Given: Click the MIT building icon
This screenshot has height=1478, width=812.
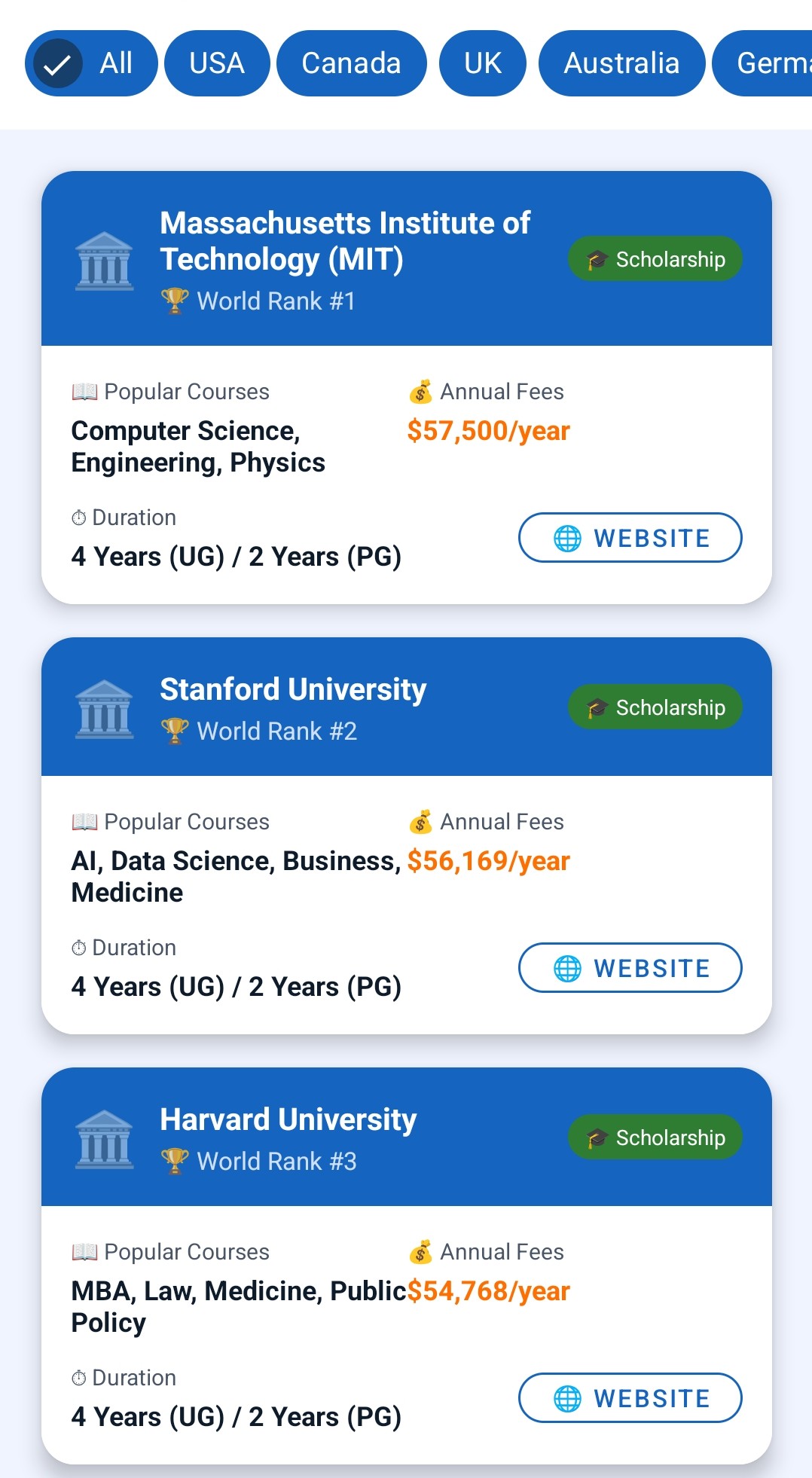Looking at the screenshot, I should coord(105,261).
